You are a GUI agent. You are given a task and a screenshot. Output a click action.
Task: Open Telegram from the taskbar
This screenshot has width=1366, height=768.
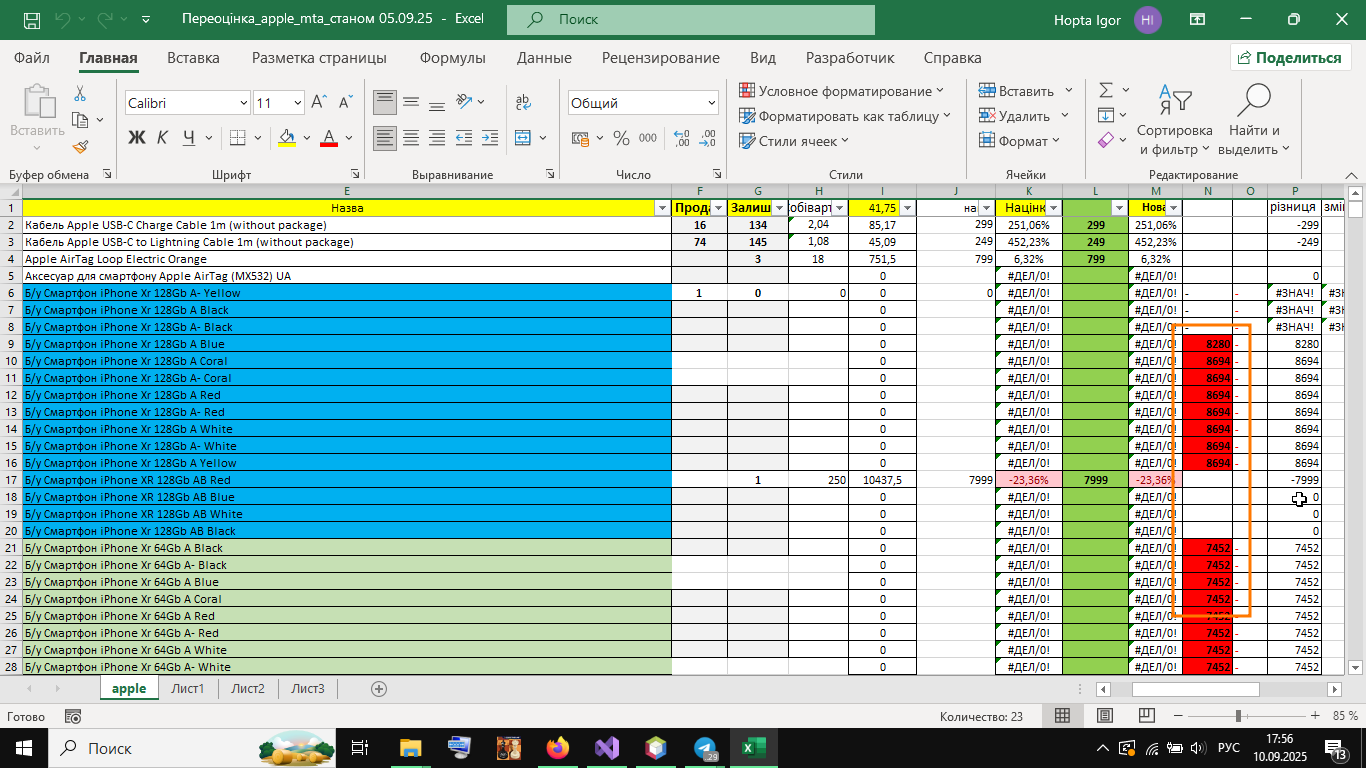(x=704, y=748)
